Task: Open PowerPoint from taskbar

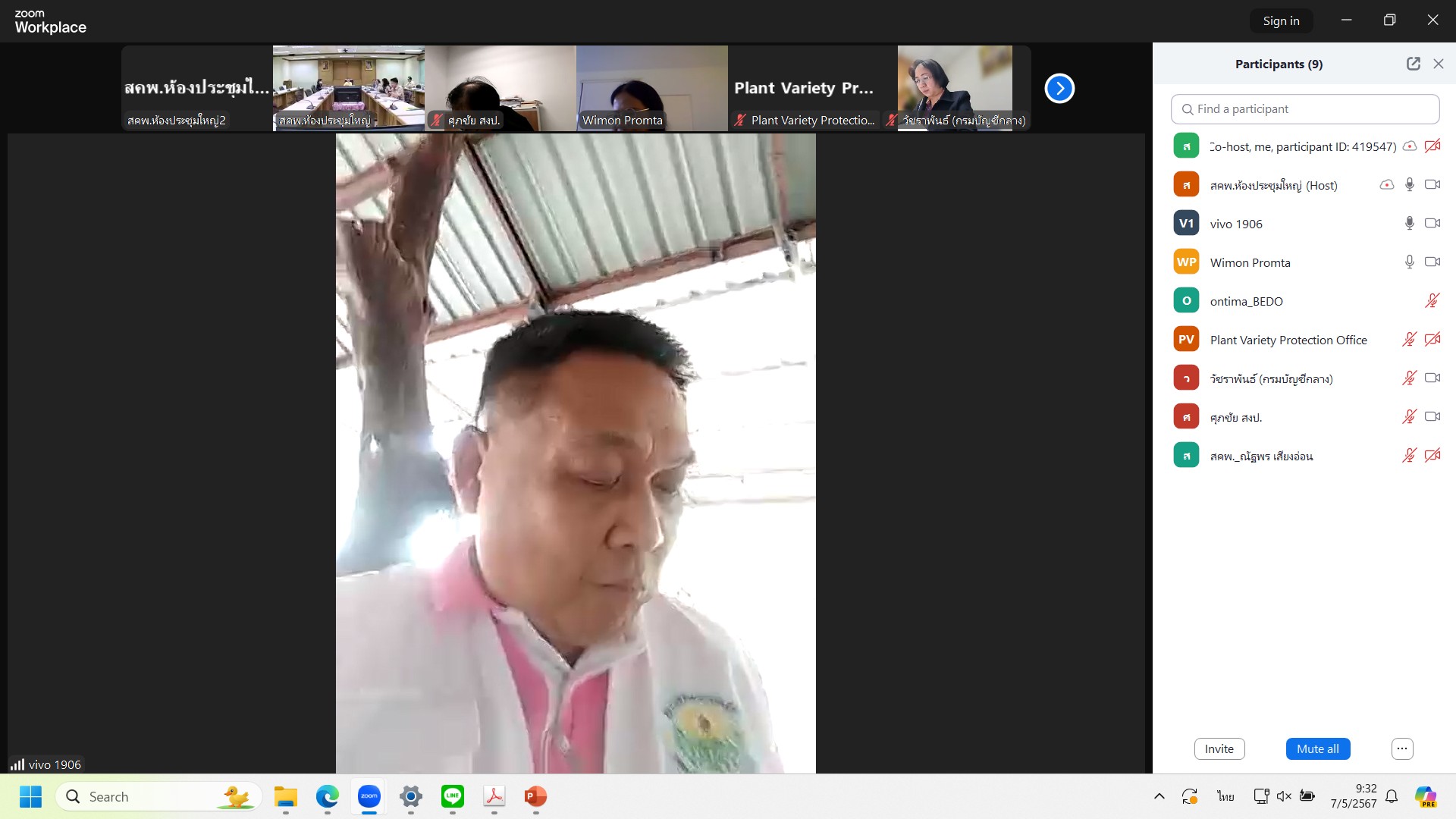Action: click(x=536, y=797)
